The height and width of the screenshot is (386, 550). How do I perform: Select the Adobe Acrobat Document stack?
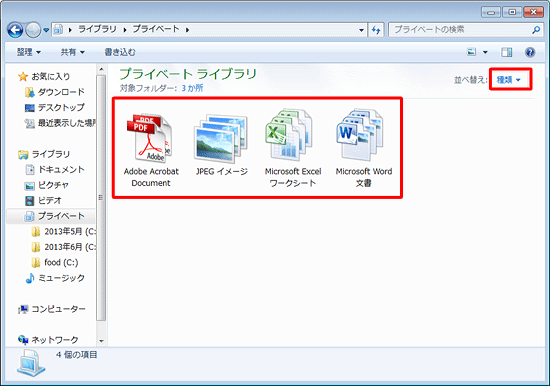pyautogui.click(x=151, y=149)
